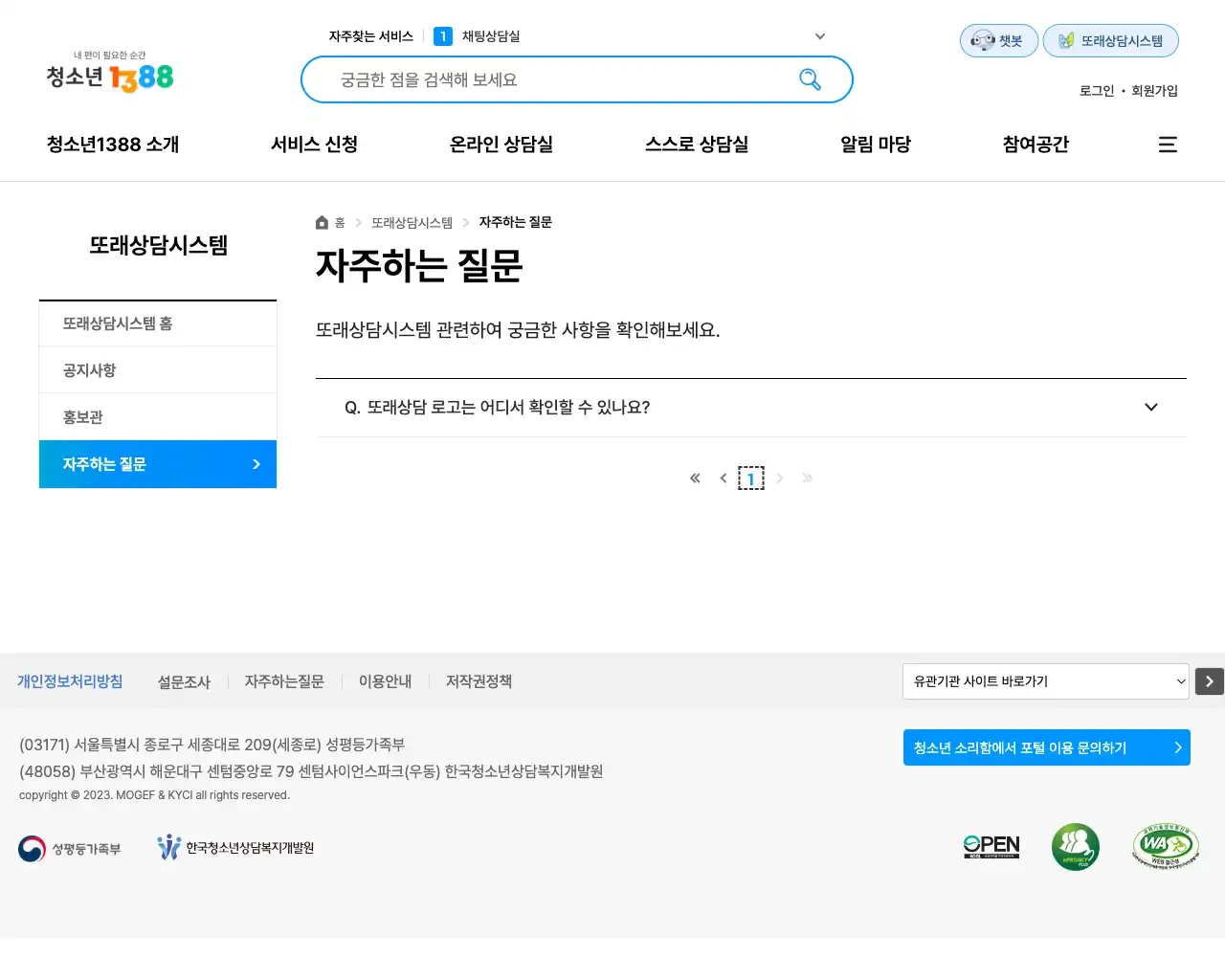Image resolution: width=1225 pixels, height=980 pixels.
Task: Click the 한국청소년상담복지개발원 footer logo
Action: (235, 848)
